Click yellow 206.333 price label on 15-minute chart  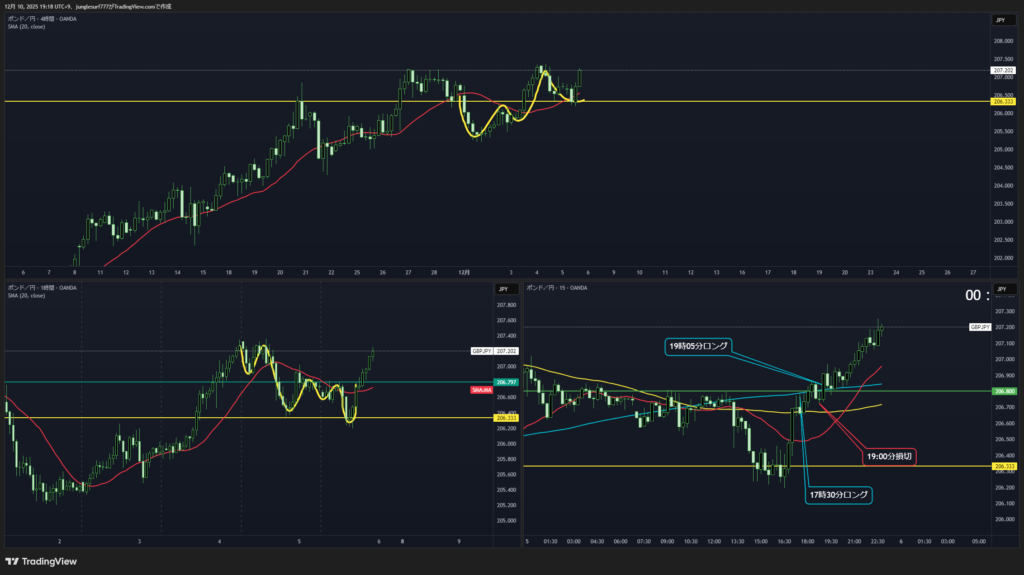click(x=1004, y=466)
